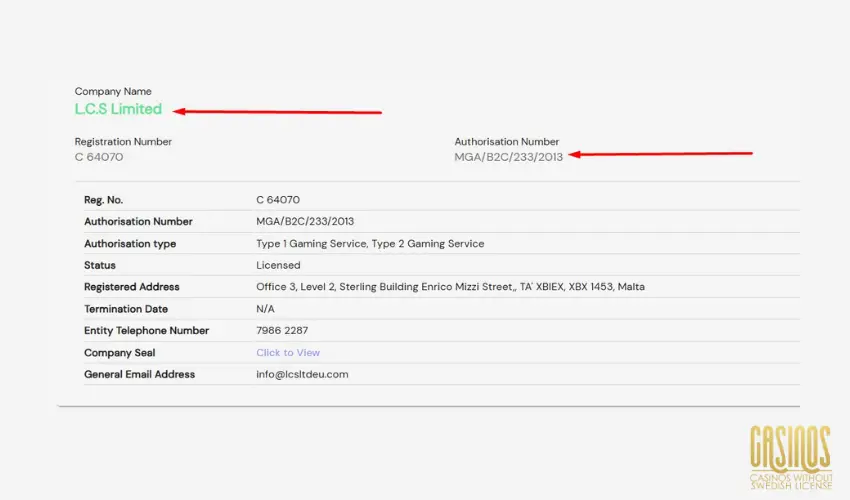Select 'Type 1 Gaming Service, Type 2 Gaming Service'
Screen dimensions: 850x500
coord(370,243)
